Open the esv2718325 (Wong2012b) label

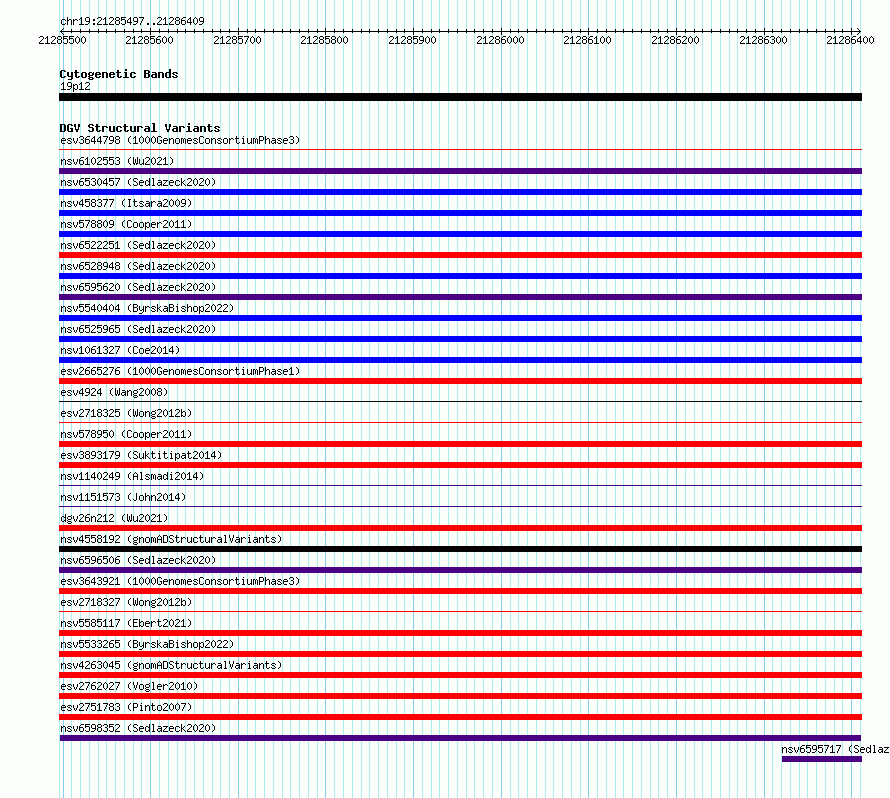(x=126, y=413)
